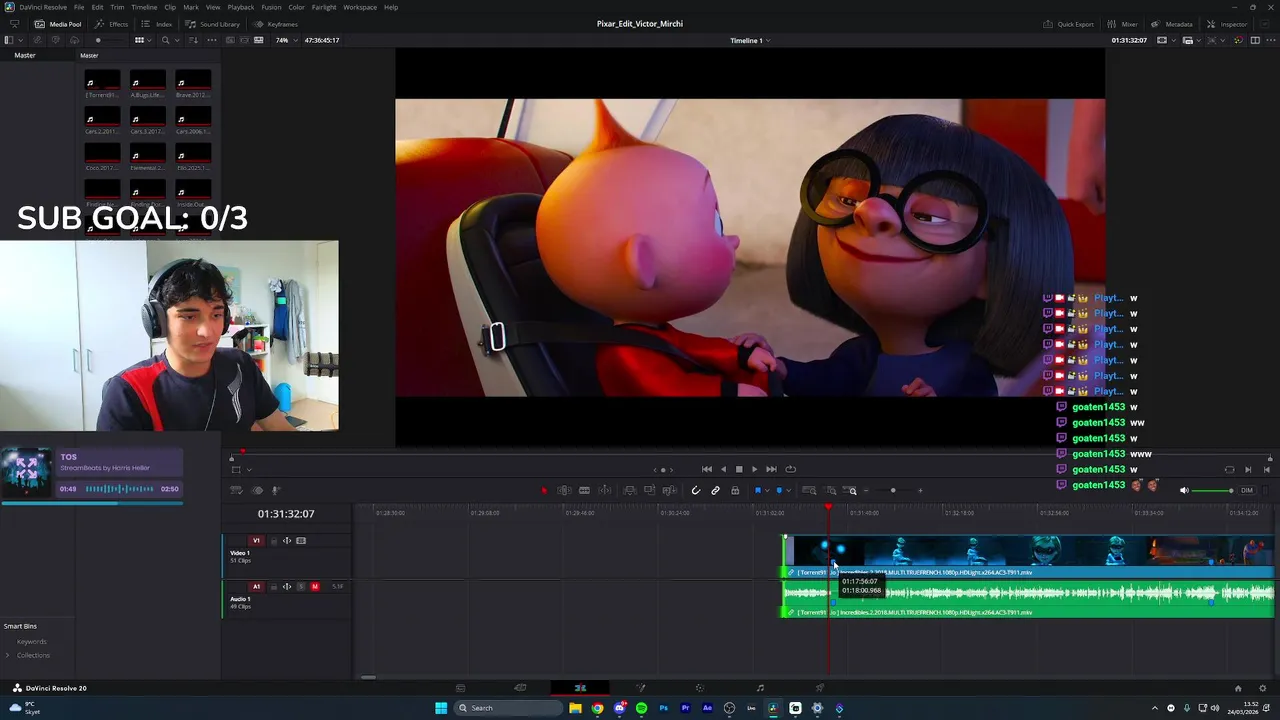Click the Replace clip button
1280x720 pixels.
tap(669, 490)
